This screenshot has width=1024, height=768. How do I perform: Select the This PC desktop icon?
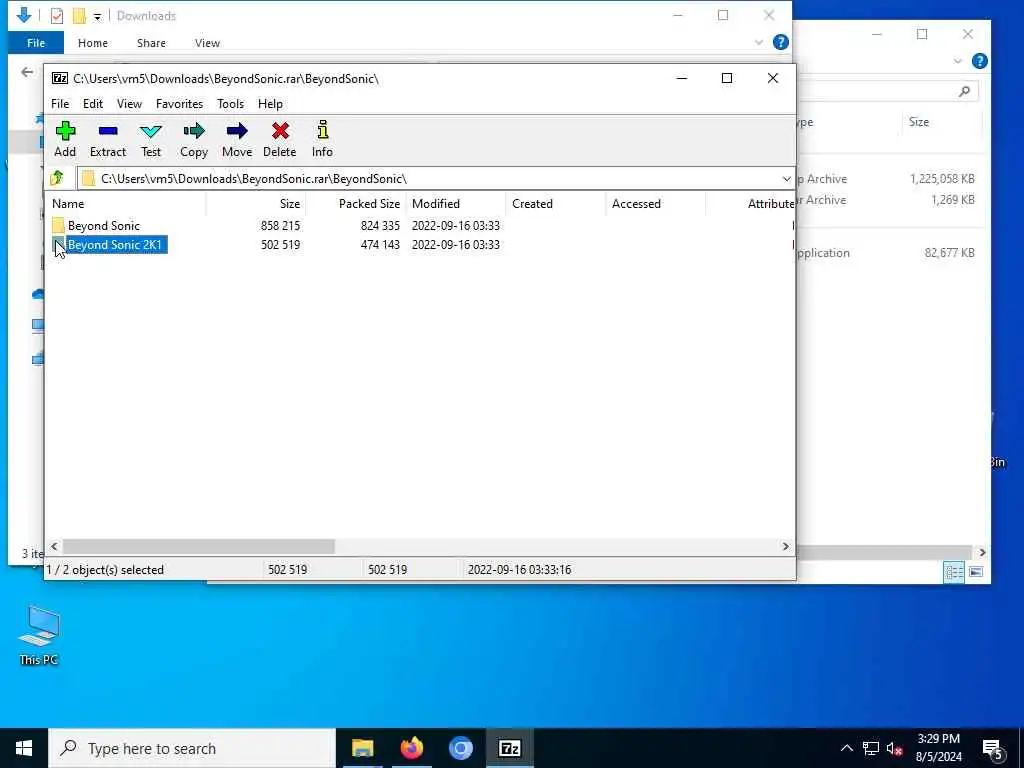39,635
